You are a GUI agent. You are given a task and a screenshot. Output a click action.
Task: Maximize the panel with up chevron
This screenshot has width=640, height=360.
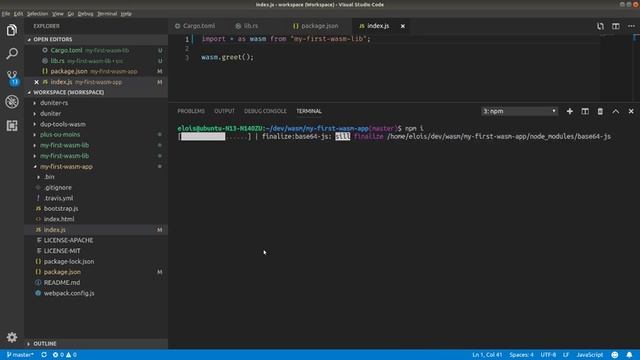pos(616,111)
